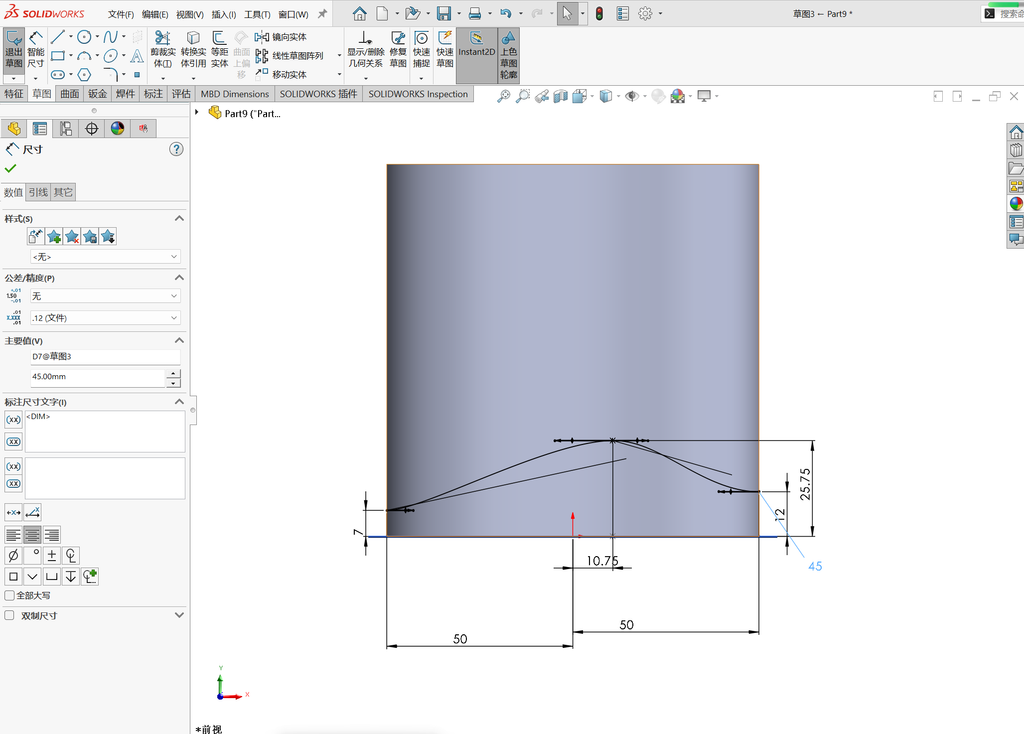Click 镜向实体 Mirror Entities
The height and width of the screenshot is (734, 1024).
coord(281,37)
